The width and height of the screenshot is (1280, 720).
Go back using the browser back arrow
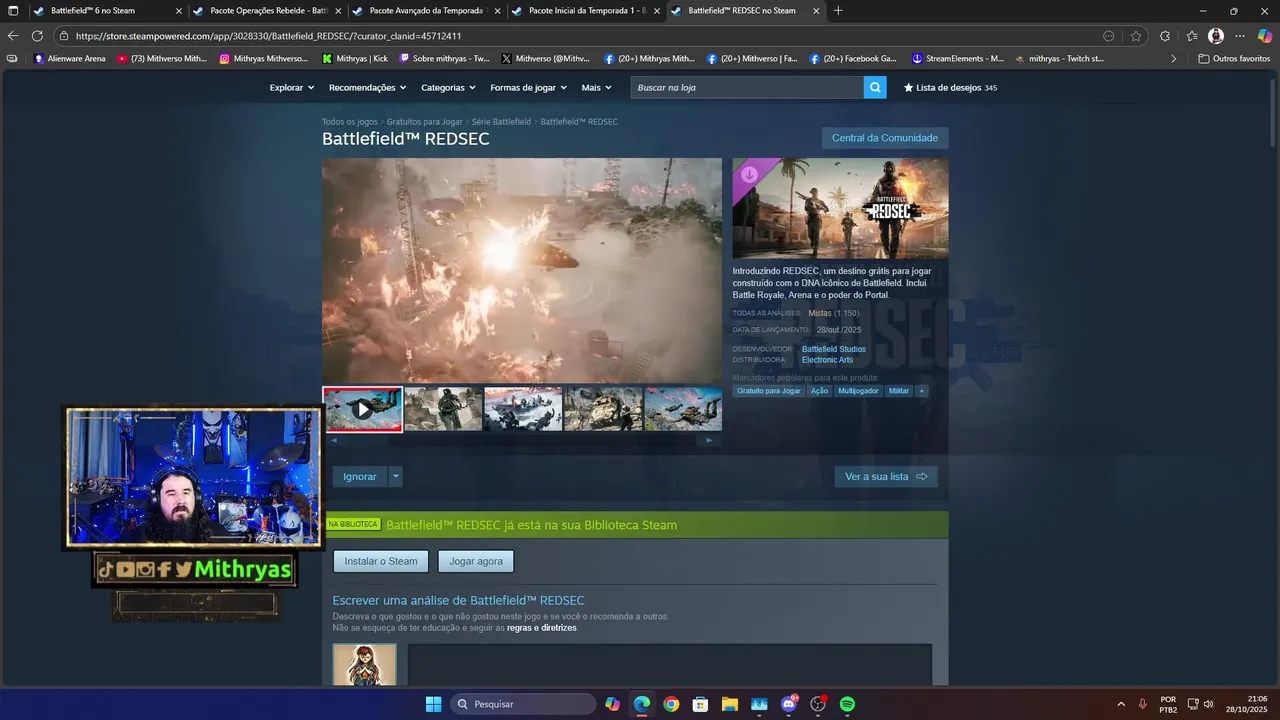(13, 36)
